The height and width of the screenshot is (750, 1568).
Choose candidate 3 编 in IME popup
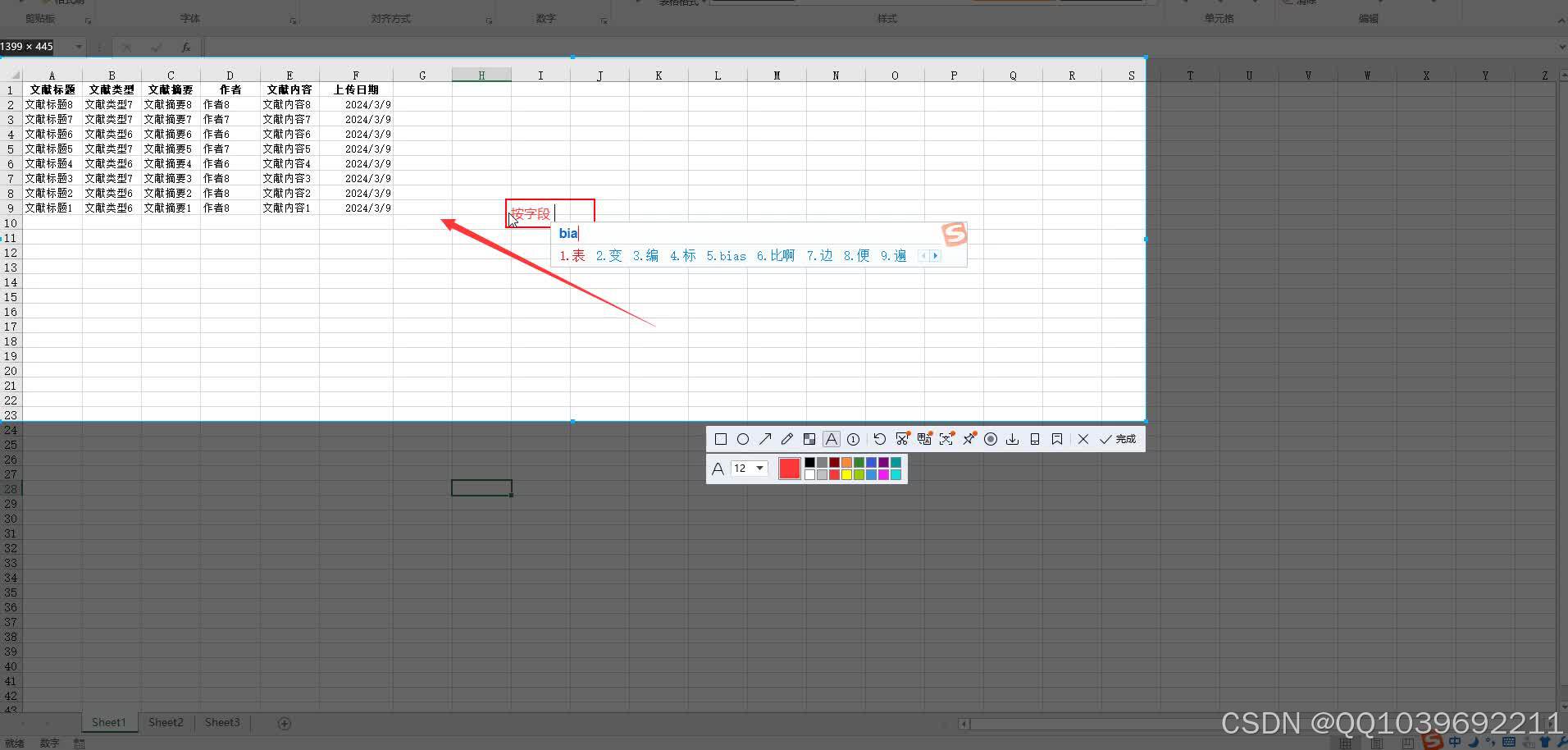pyautogui.click(x=645, y=256)
